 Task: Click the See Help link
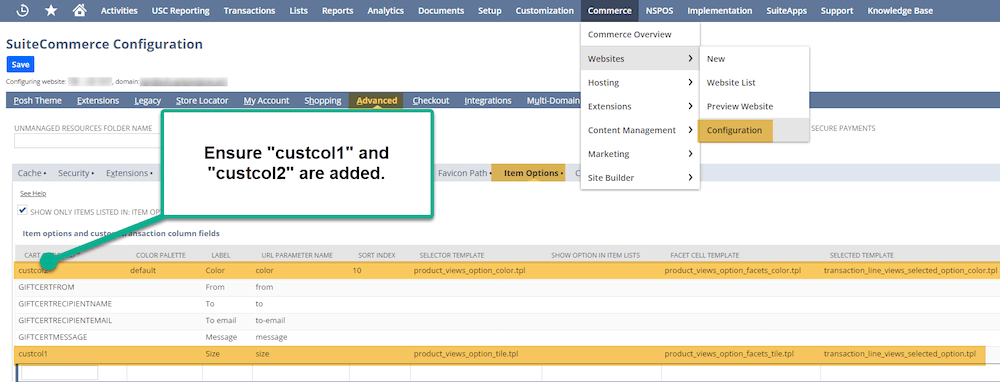[33, 193]
